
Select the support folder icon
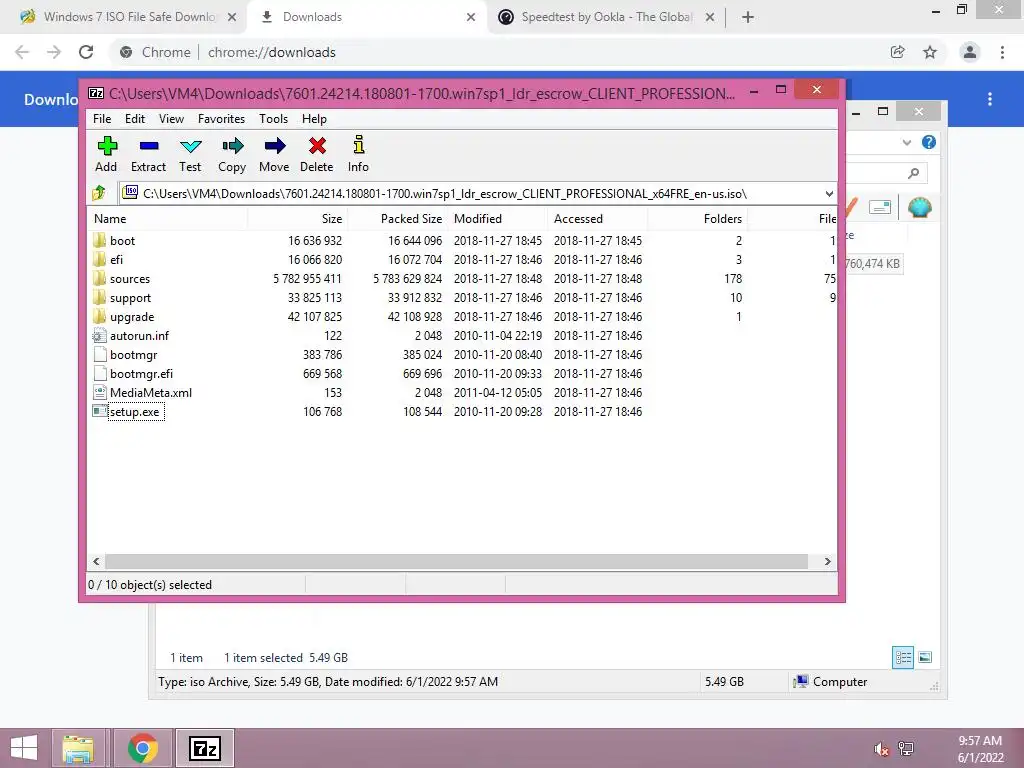[99, 297]
